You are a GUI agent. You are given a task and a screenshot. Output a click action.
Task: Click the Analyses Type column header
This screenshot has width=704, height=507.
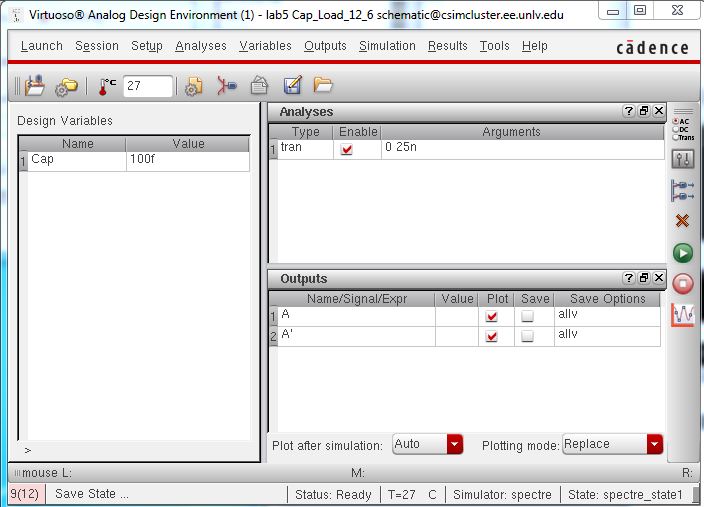[305, 132]
